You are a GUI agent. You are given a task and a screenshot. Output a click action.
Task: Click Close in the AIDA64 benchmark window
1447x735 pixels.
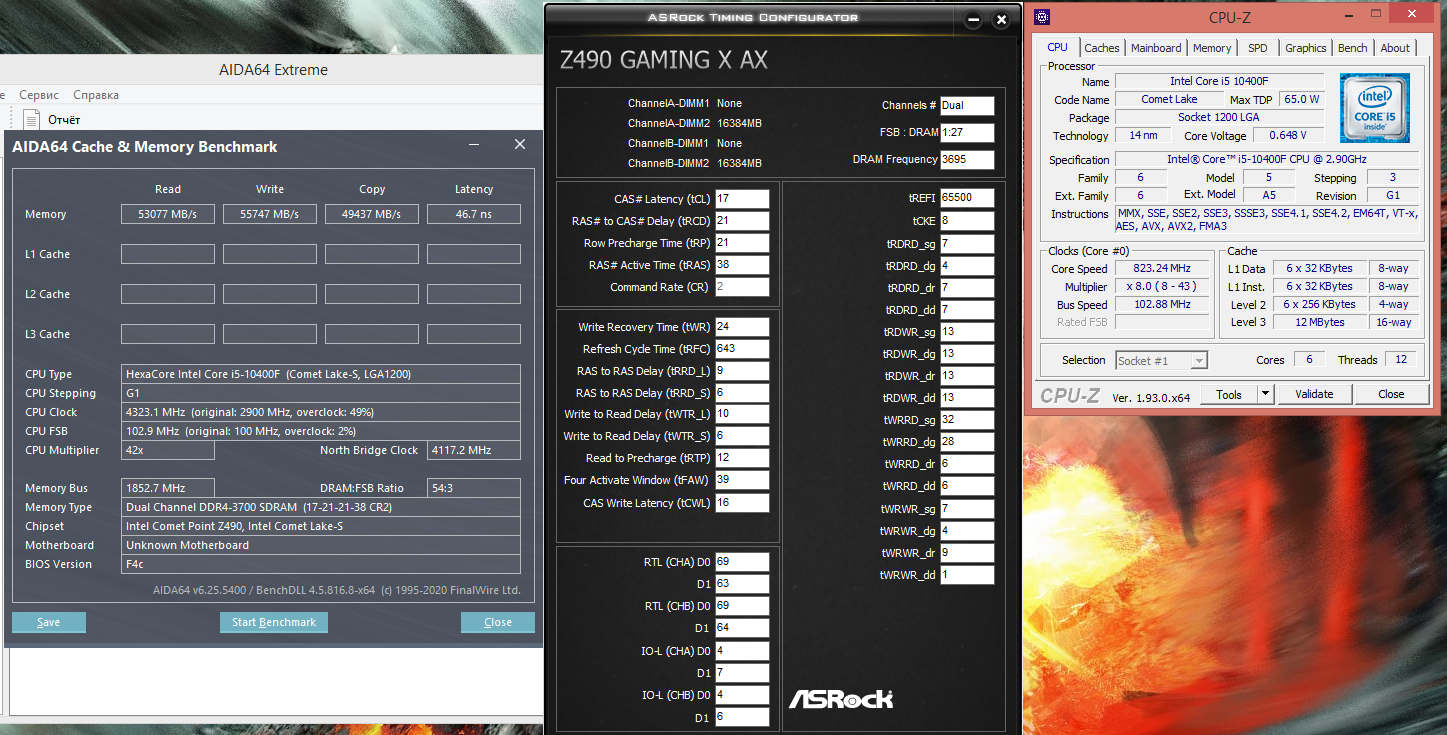(x=498, y=622)
